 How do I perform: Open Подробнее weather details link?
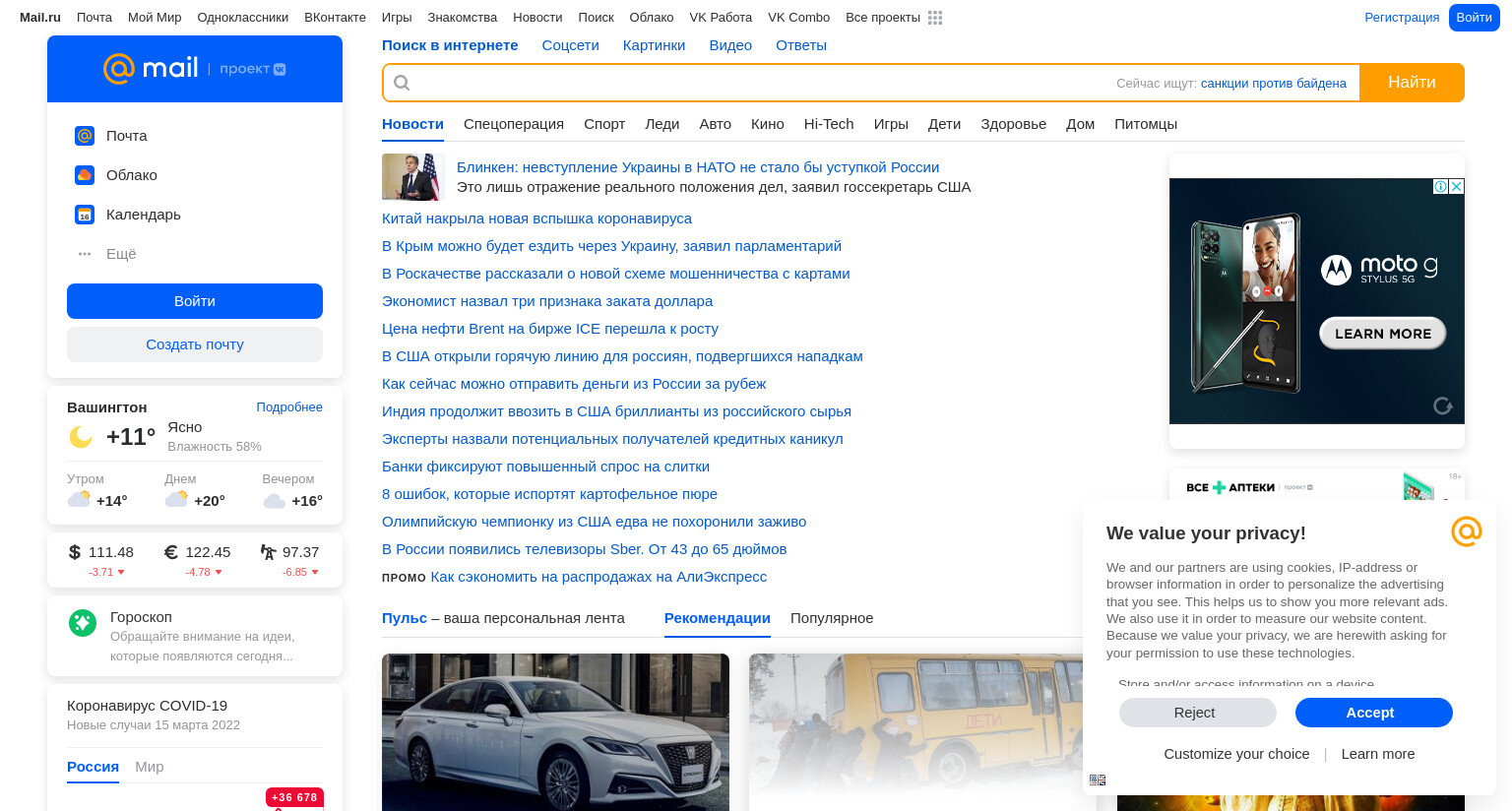click(x=289, y=407)
